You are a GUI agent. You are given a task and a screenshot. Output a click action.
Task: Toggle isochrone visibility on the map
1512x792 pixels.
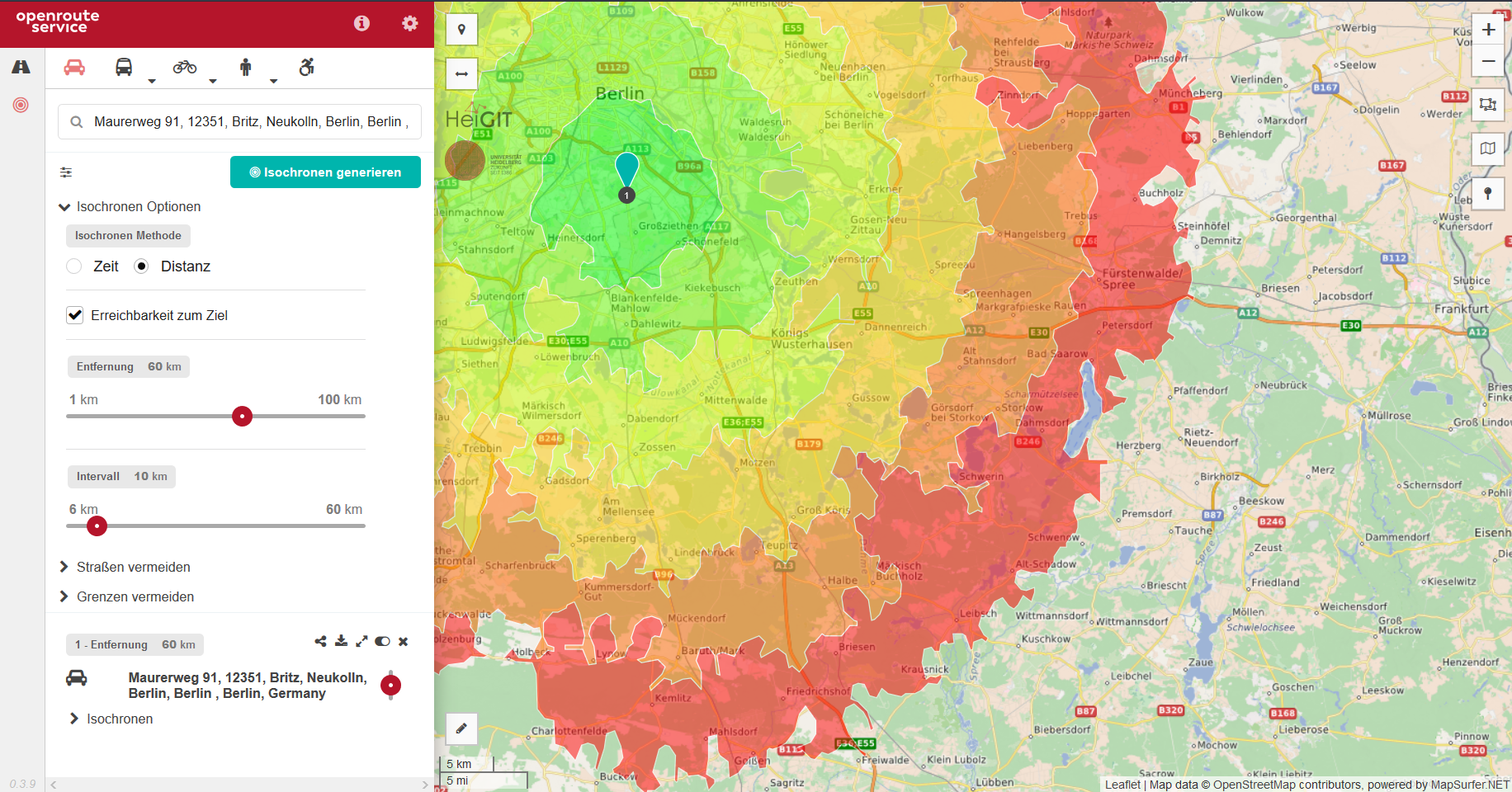[382, 641]
